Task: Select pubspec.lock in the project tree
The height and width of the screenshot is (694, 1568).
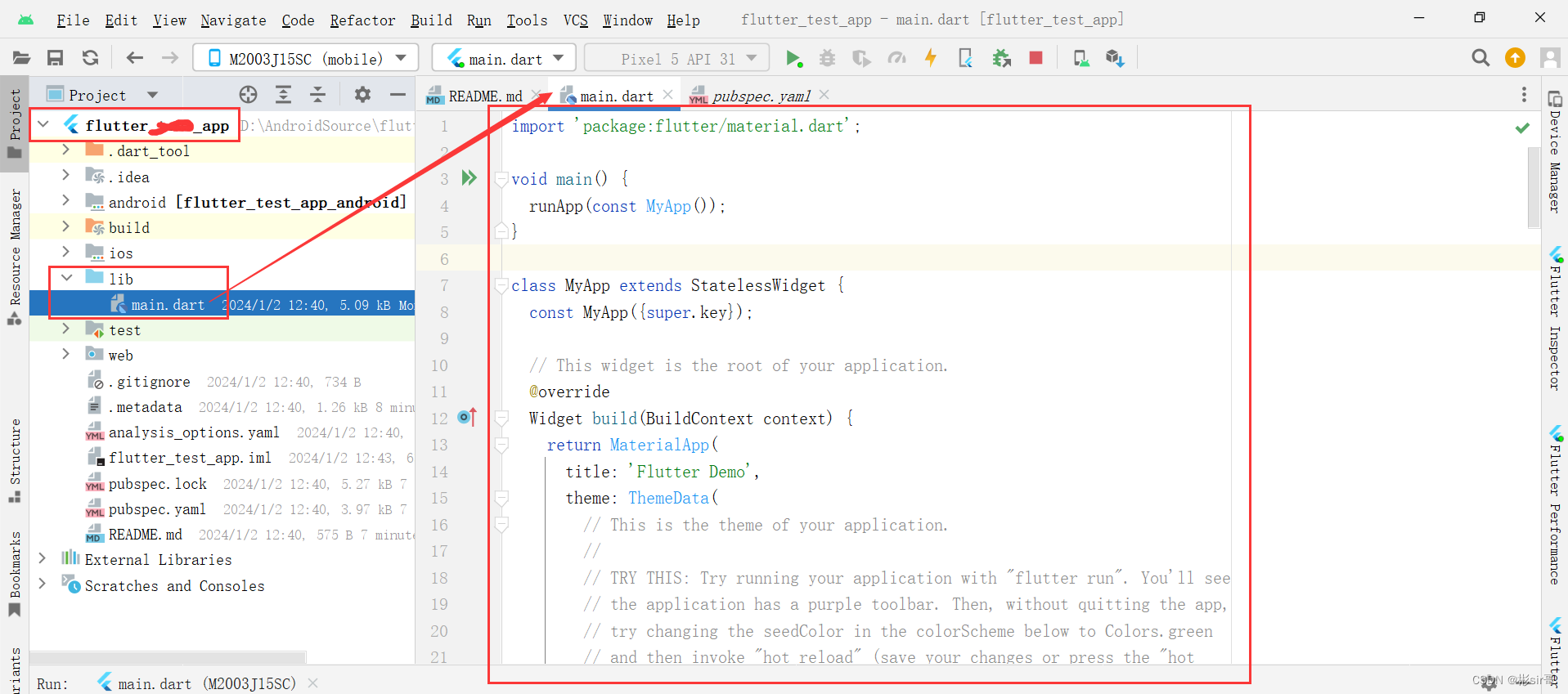Action: (x=157, y=484)
